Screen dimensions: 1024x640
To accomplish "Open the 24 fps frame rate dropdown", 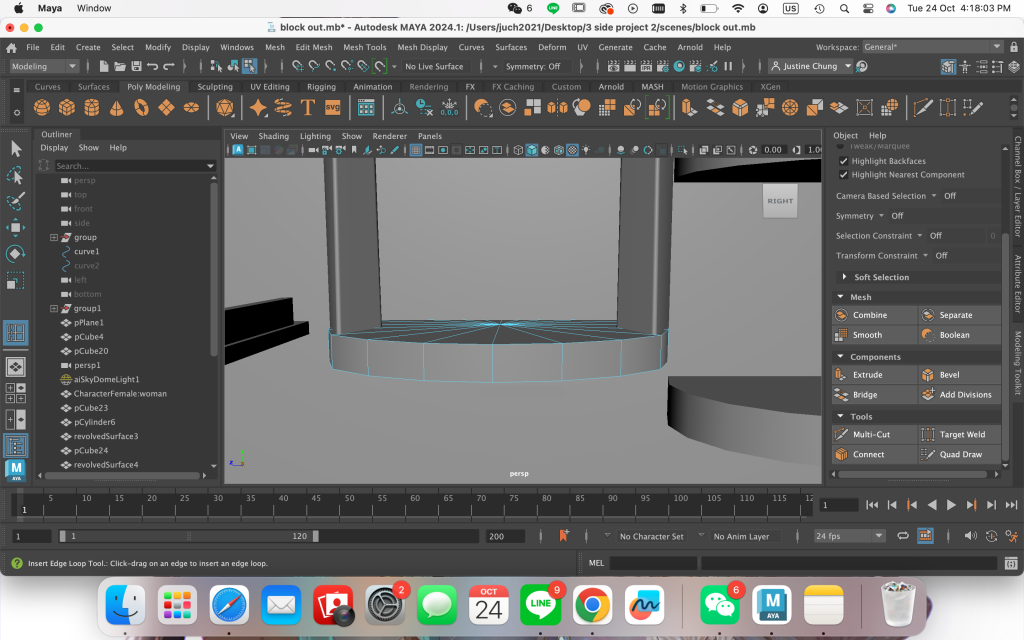I will click(x=849, y=536).
